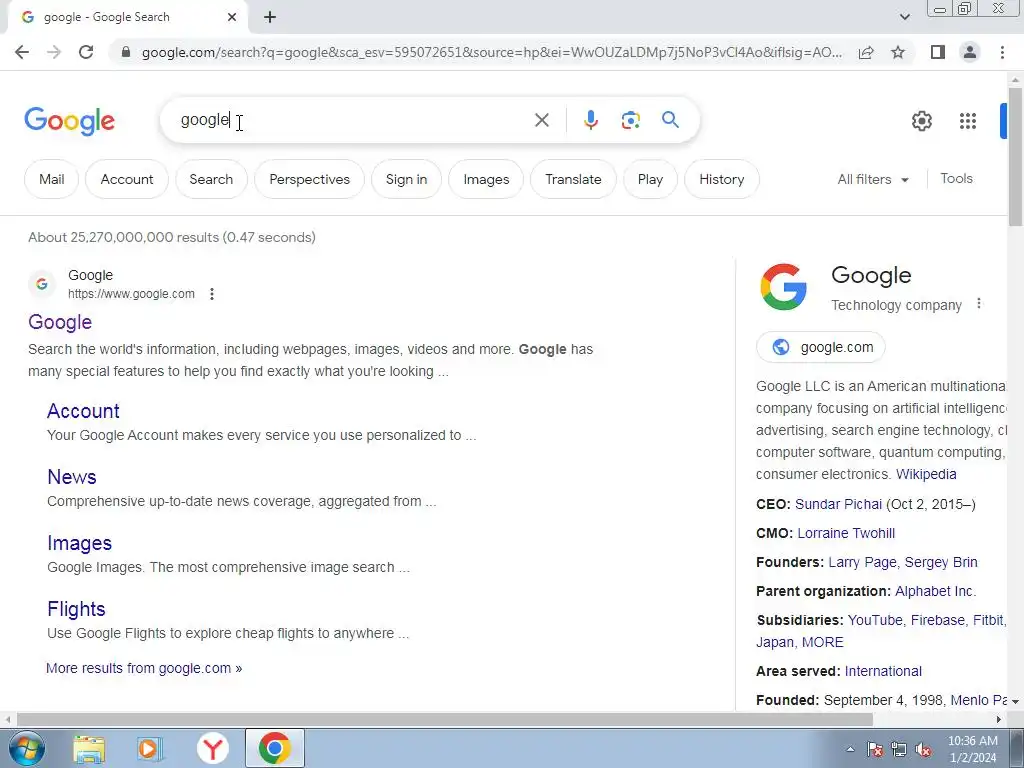1024x768 pixels.
Task: Show hidden tray icons arrow
Action: 850,749
